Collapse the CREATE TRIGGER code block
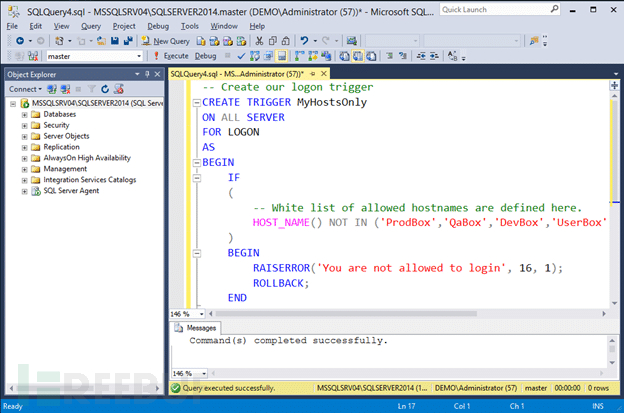Image resolution: width=624 pixels, height=413 pixels. coord(197,103)
